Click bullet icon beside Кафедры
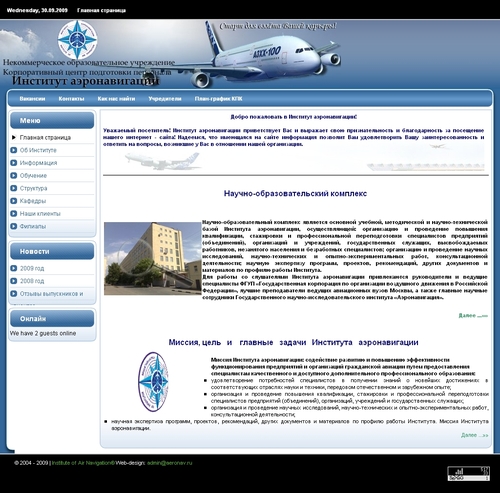Screen dimensions: 500x493 point(14,201)
